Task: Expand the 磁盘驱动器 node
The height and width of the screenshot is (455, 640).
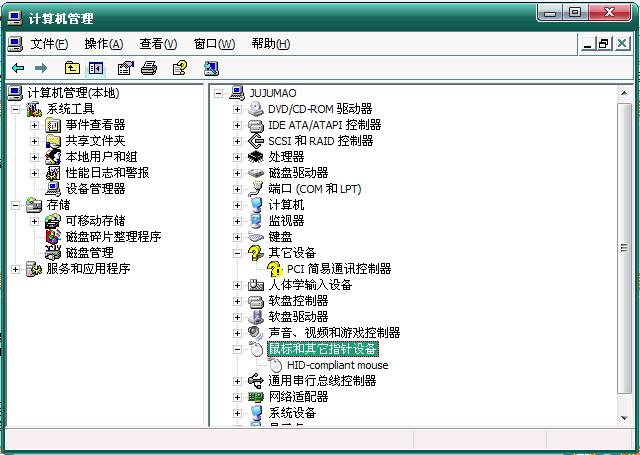Action: pos(237,173)
